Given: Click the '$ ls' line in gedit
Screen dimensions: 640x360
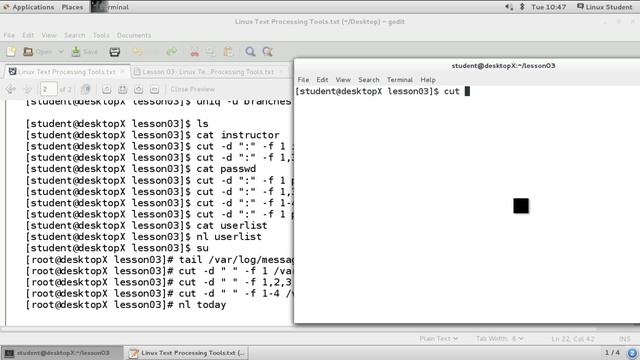Looking at the screenshot, I should [x=117, y=124].
